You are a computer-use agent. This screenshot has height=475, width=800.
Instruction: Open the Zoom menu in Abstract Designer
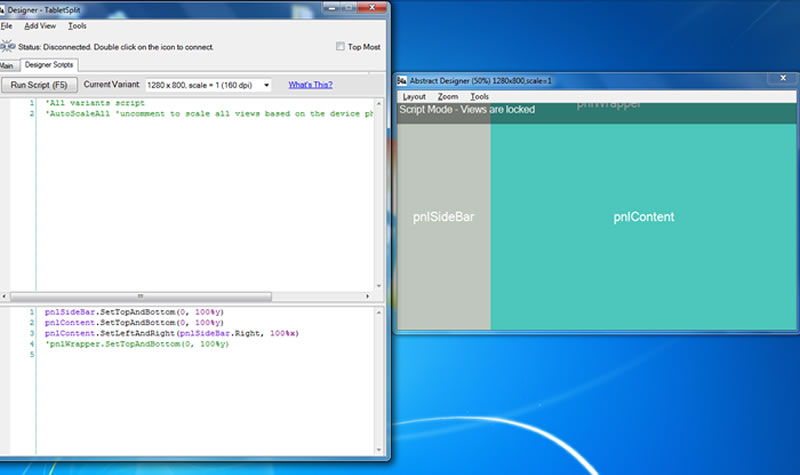448,96
